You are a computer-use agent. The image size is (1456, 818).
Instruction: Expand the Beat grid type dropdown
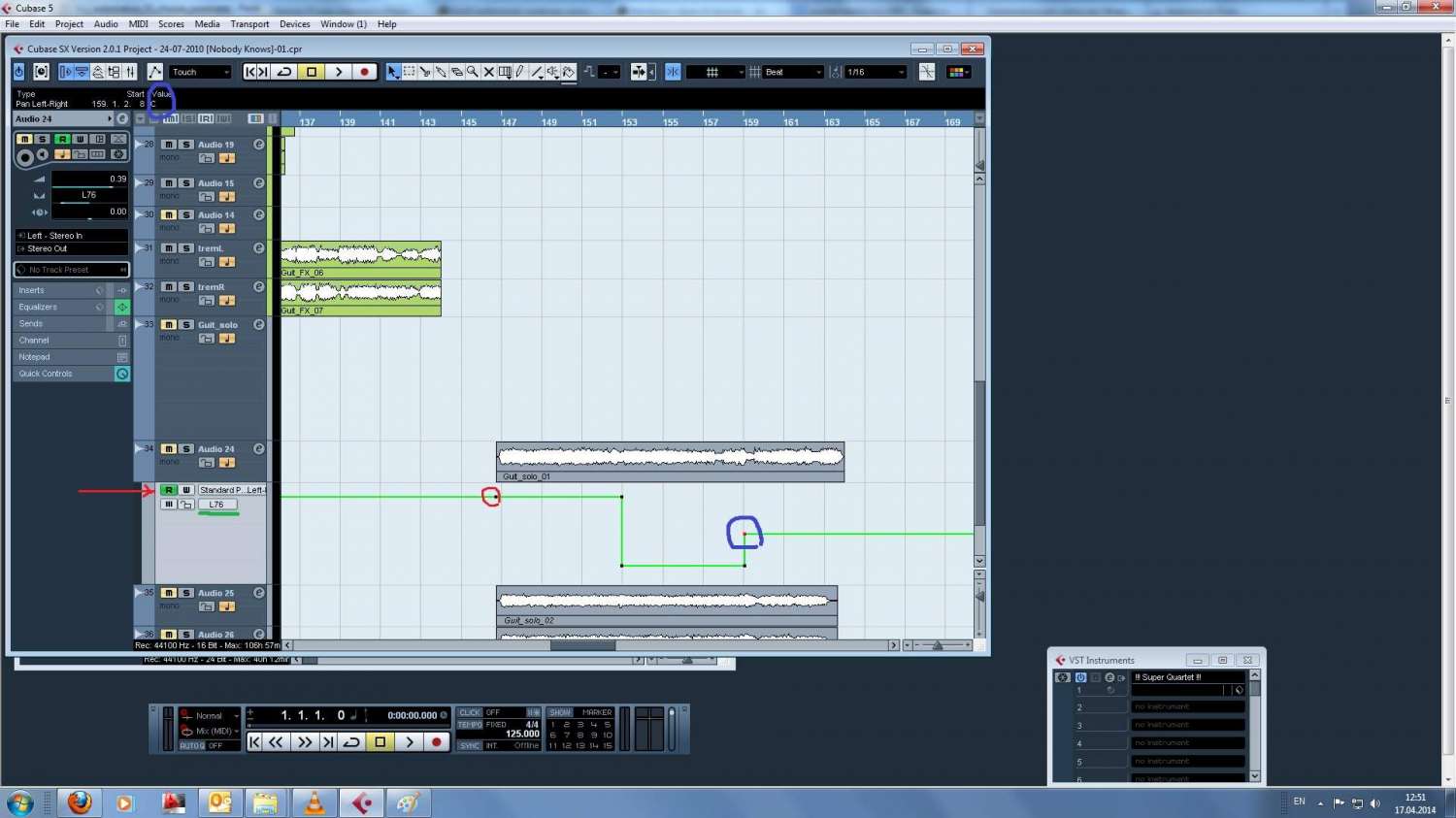point(793,72)
